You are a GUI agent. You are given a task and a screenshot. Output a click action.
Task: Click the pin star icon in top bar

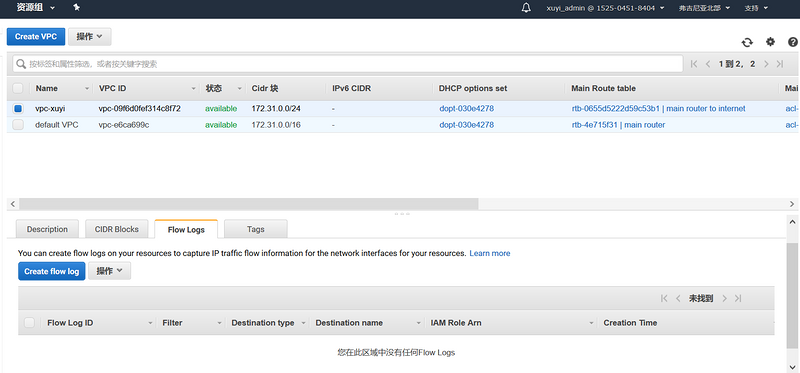point(77,8)
